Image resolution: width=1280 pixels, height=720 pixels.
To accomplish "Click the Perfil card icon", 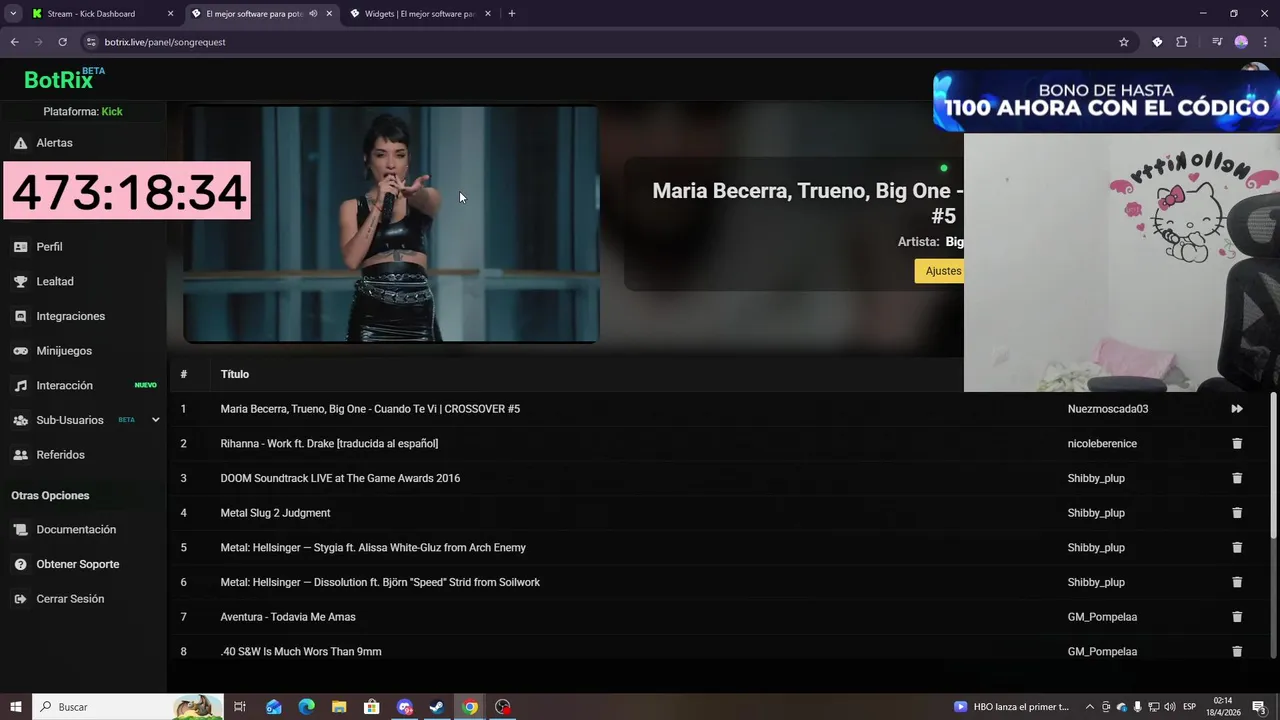I will pyautogui.click(x=20, y=247).
